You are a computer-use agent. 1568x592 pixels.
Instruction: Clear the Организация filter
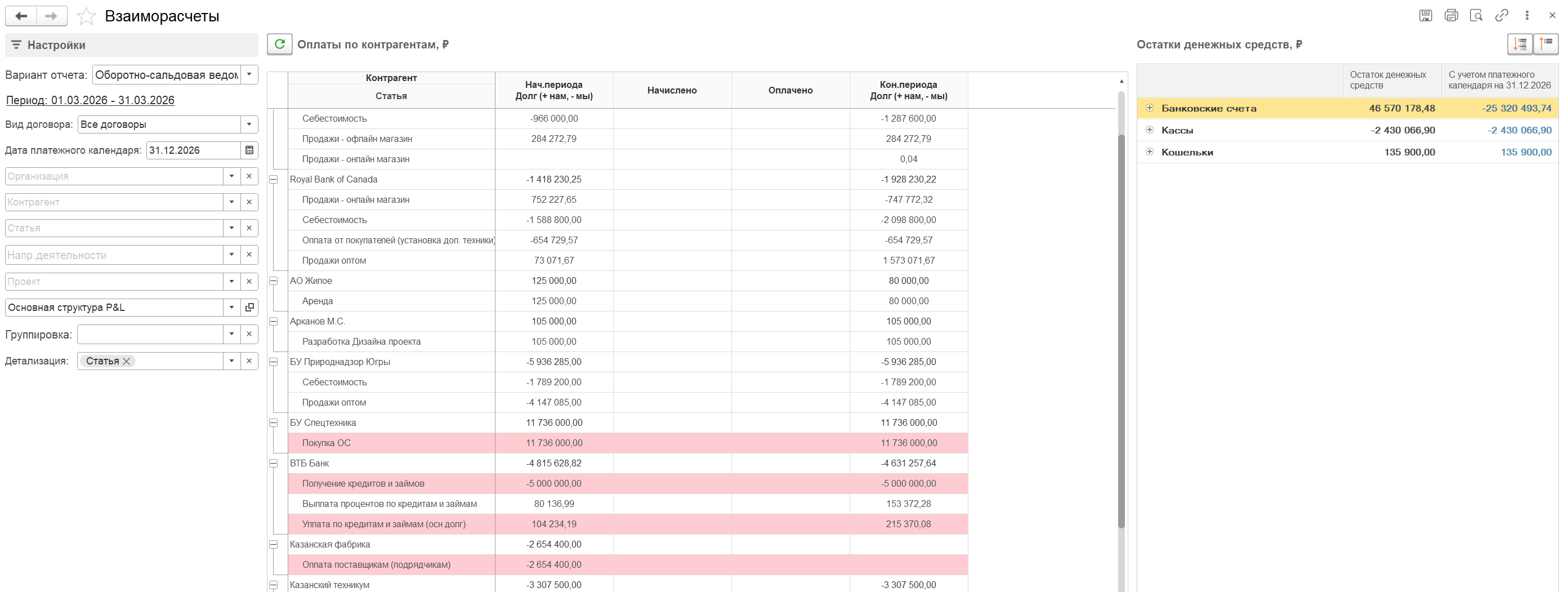coord(249,176)
